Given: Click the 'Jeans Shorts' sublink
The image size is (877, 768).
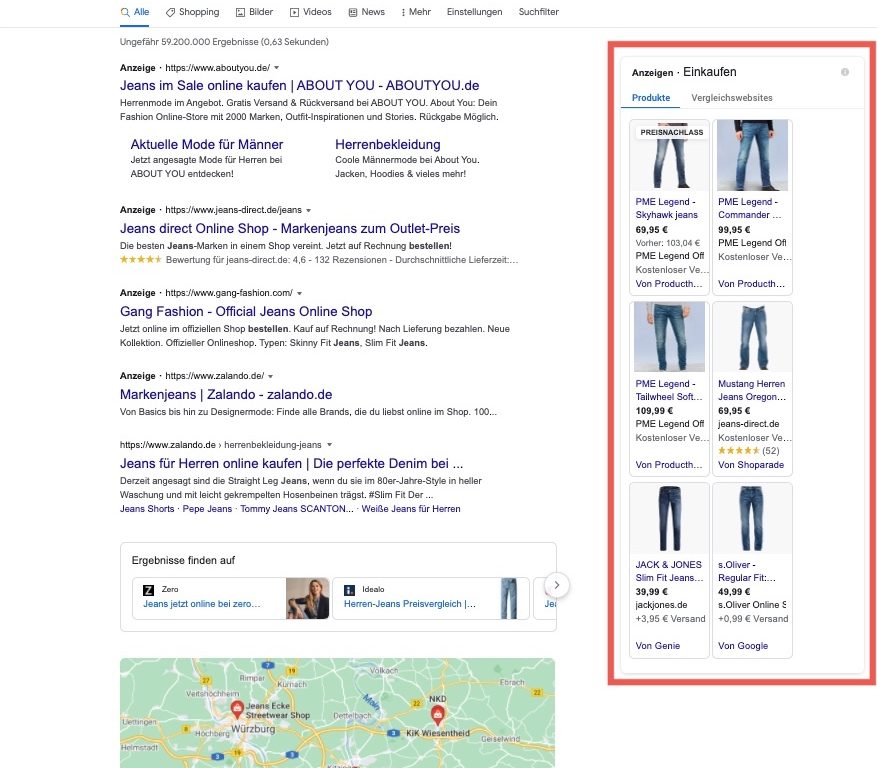Looking at the screenshot, I should (147, 509).
